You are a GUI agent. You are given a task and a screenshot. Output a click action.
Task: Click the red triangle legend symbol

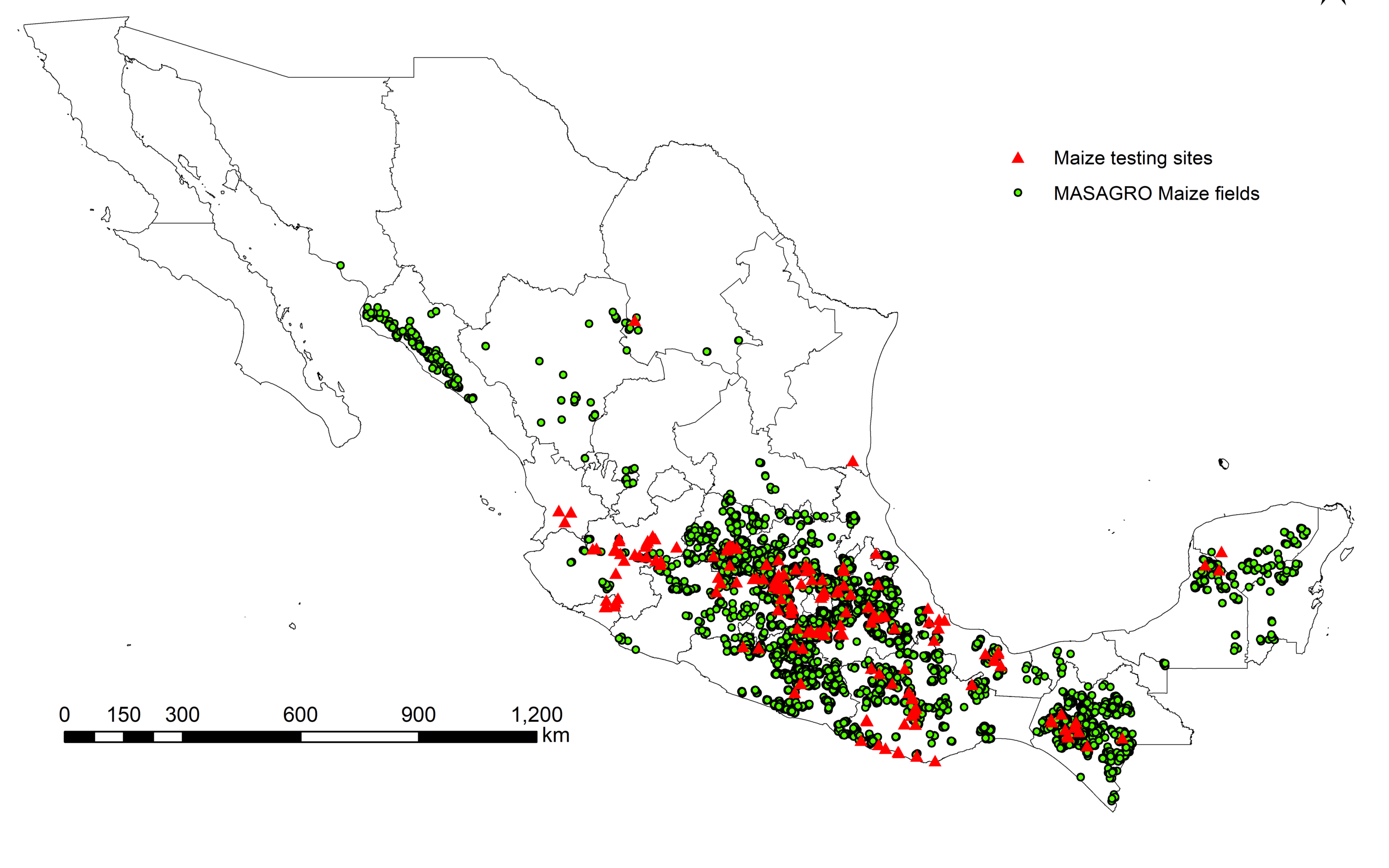[1018, 158]
